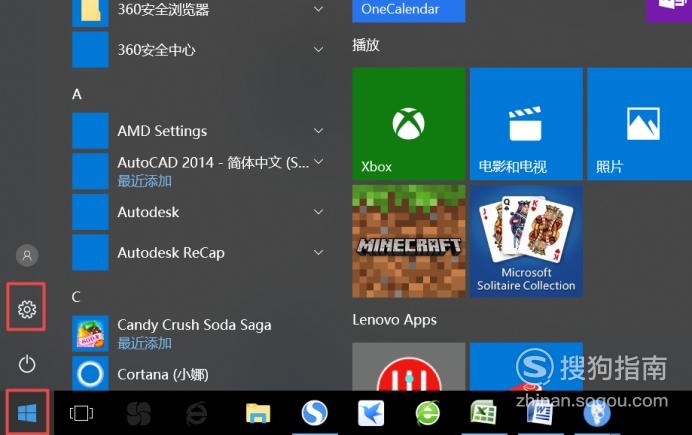Open the green 360 browser taskbar icon
The width and height of the screenshot is (692, 435).
427,413
